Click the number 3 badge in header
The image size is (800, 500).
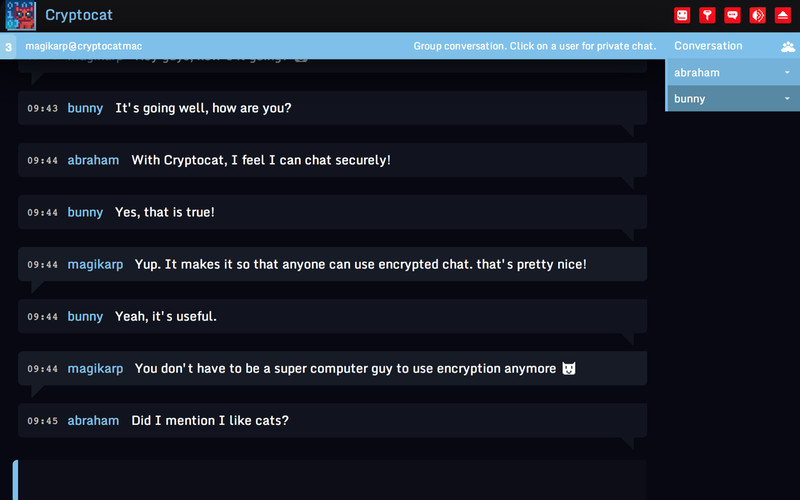pos(8,47)
